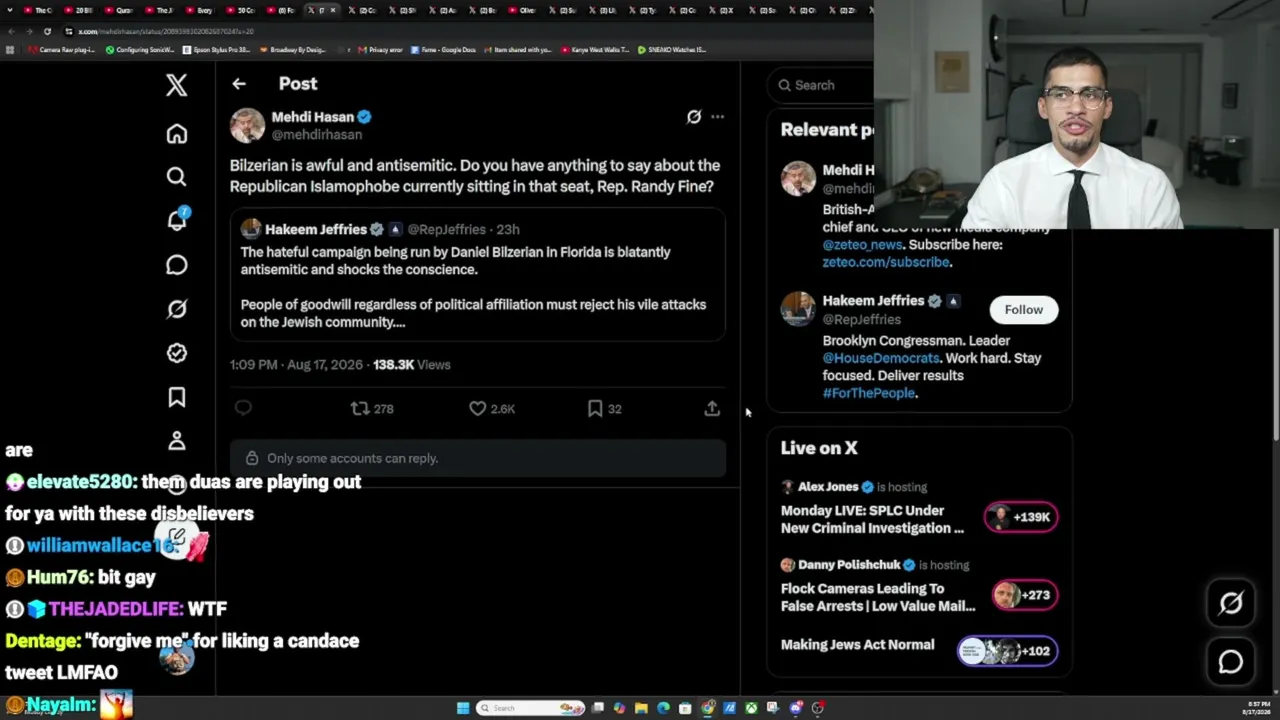
Task: Open Discord from the taskbar
Action: tap(795, 708)
